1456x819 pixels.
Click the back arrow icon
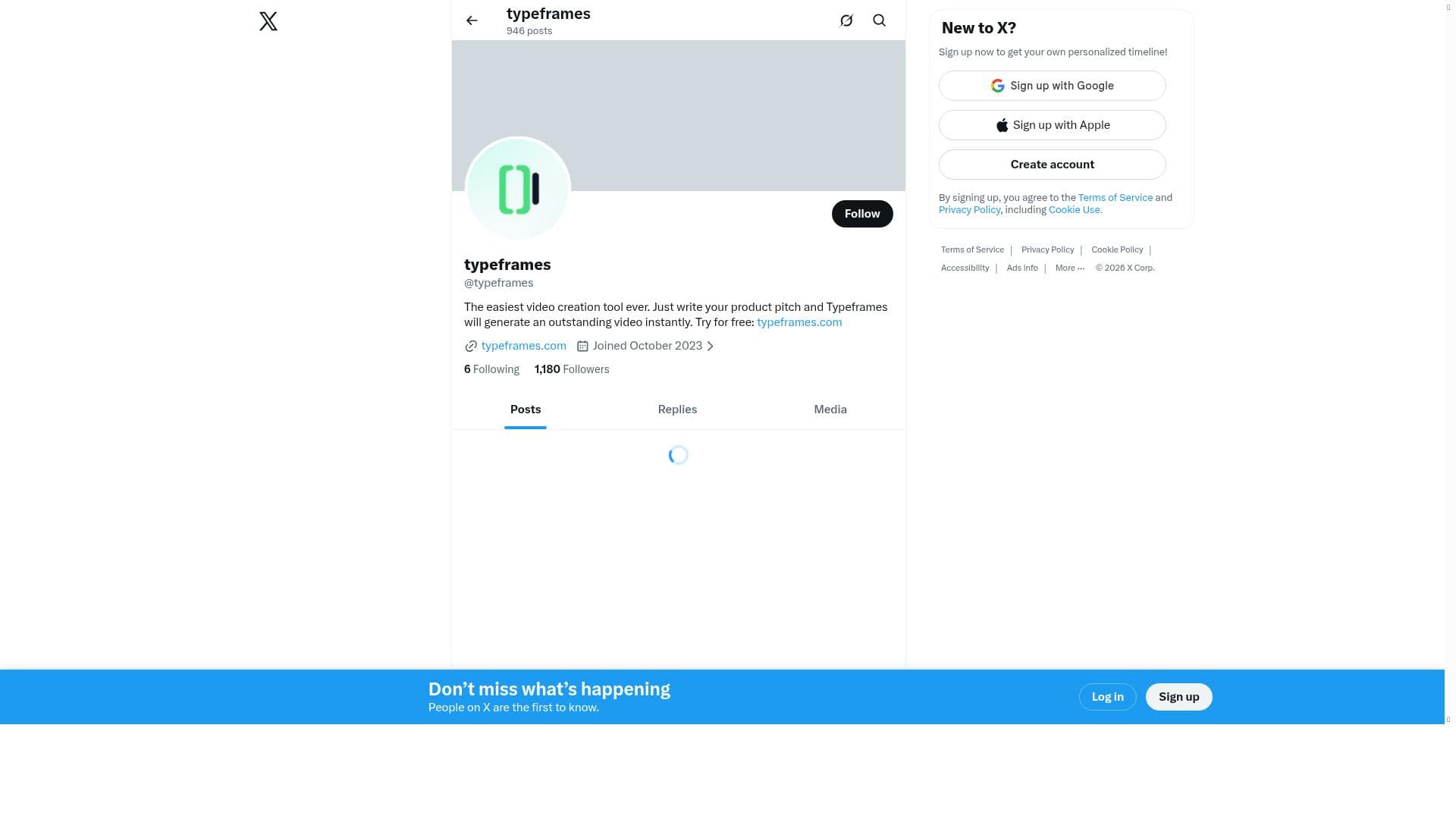point(472,20)
